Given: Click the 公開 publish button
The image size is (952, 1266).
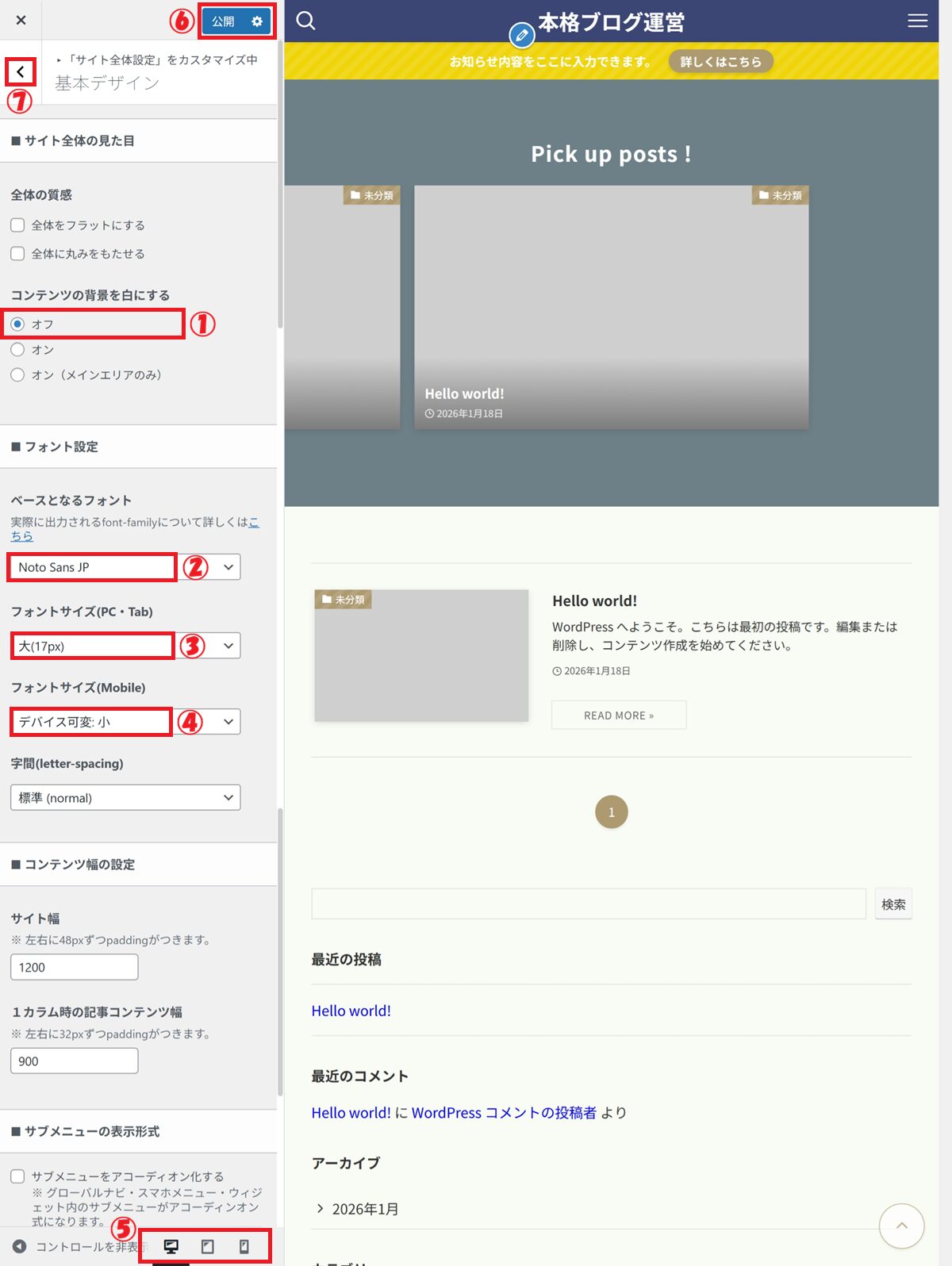Looking at the screenshot, I should click(x=223, y=21).
